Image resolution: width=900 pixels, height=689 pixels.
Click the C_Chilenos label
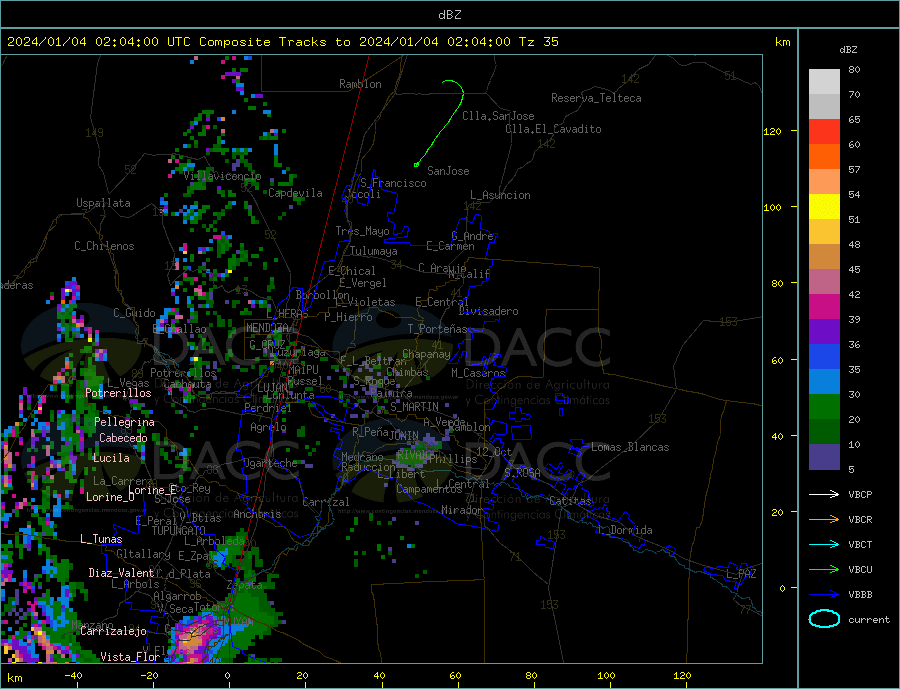tap(104, 246)
